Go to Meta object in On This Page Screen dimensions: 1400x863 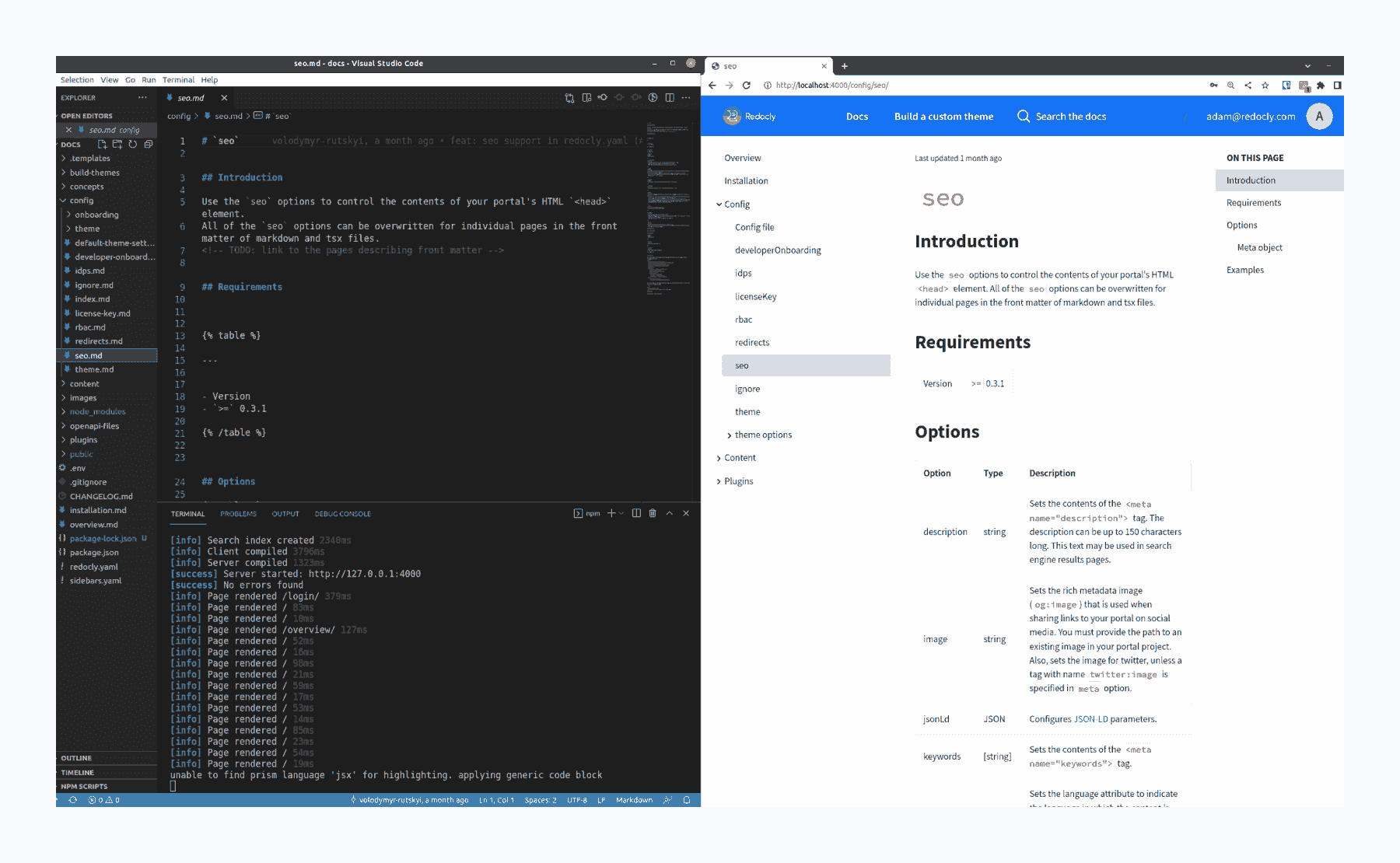click(1259, 248)
